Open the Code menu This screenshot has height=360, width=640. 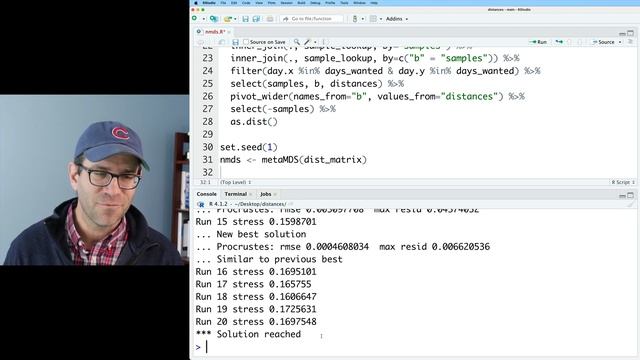point(246,3)
